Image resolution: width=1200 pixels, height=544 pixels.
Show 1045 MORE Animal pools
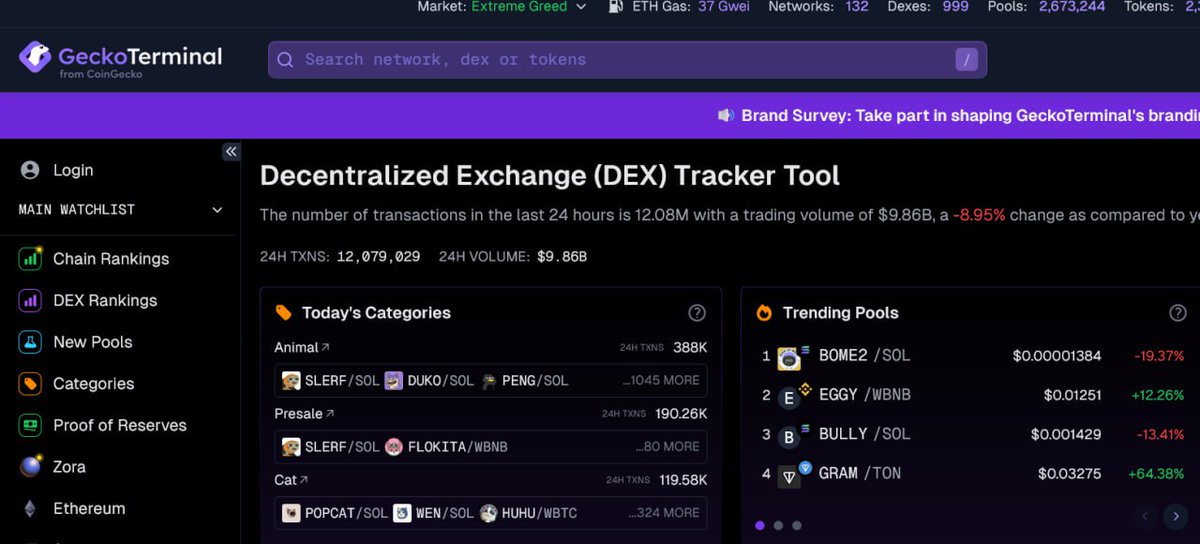(x=661, y=381)
